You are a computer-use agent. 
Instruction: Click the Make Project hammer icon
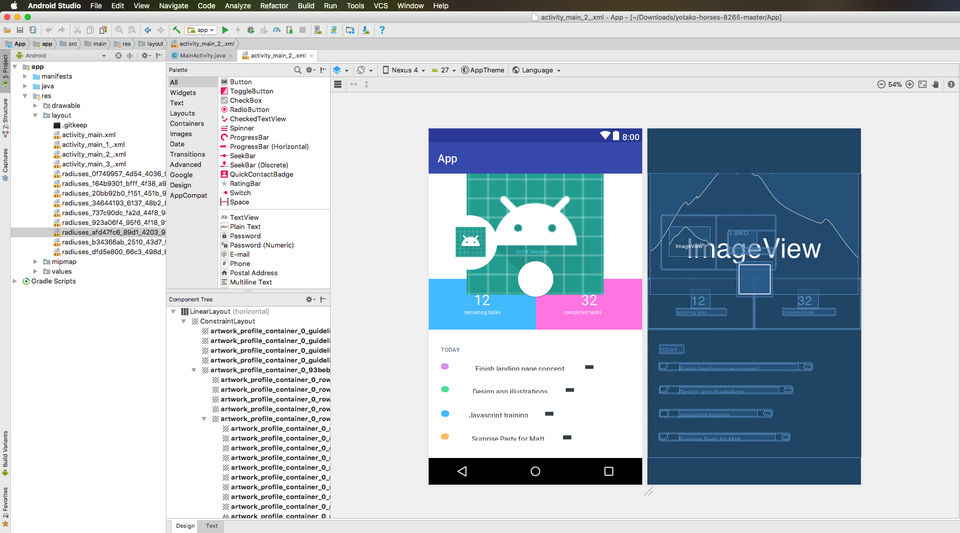[176, 30]
